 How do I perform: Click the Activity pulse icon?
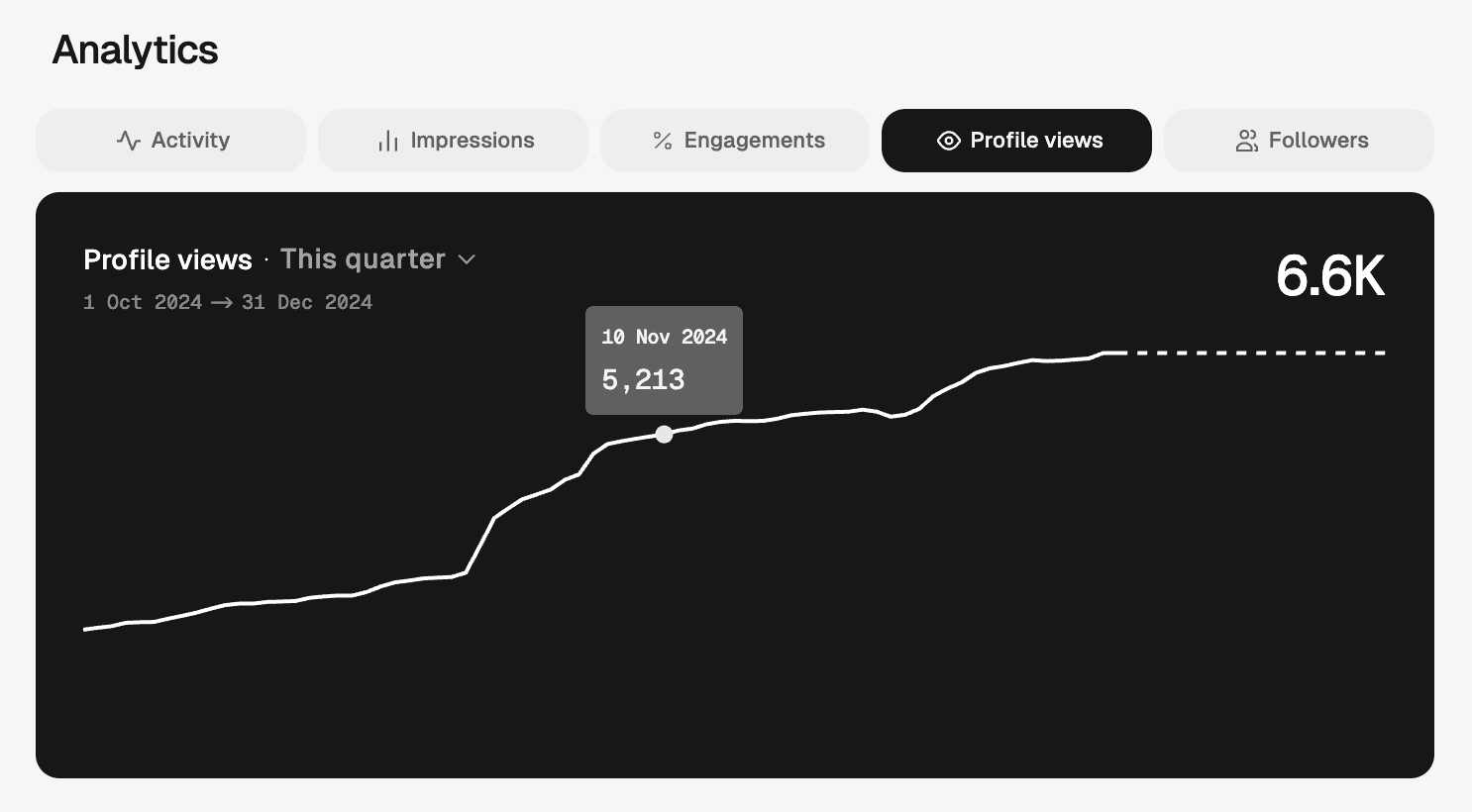pyautogui.click(x=129, y=141)
